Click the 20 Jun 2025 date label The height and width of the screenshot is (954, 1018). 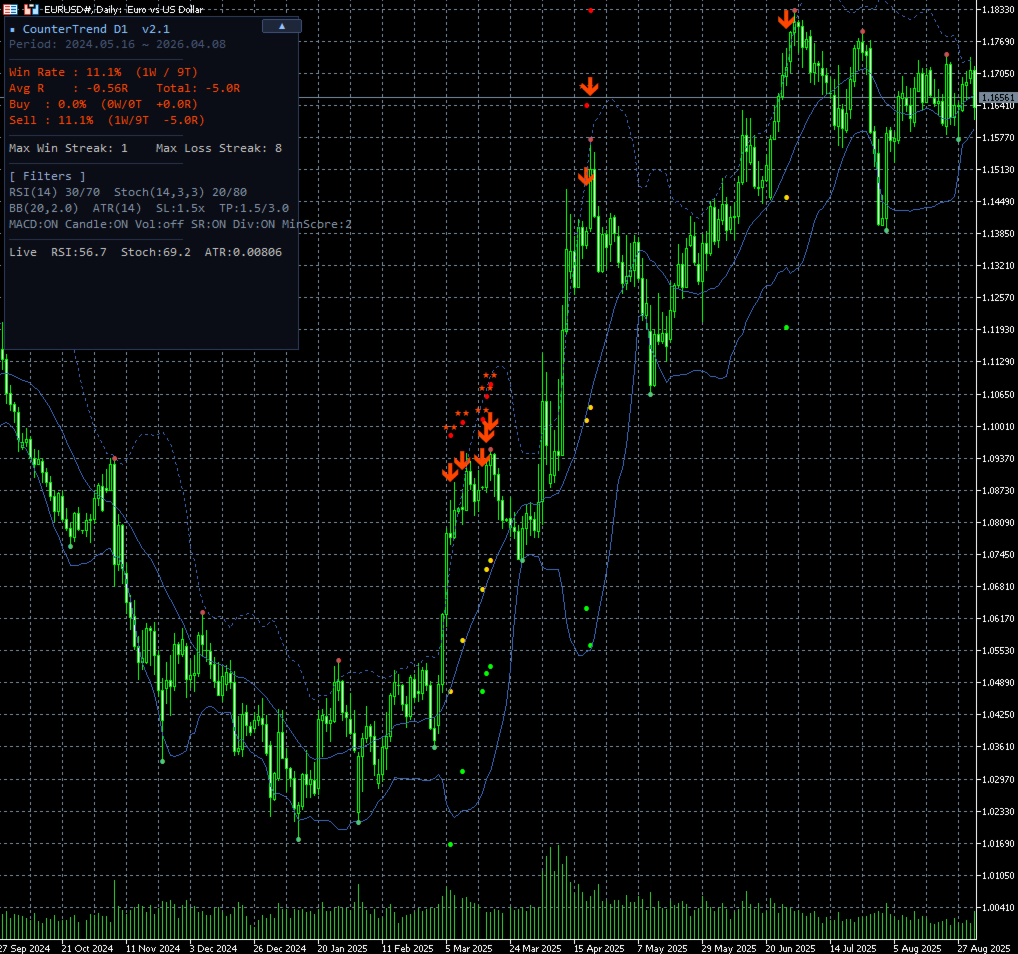(x=790, y=948)
